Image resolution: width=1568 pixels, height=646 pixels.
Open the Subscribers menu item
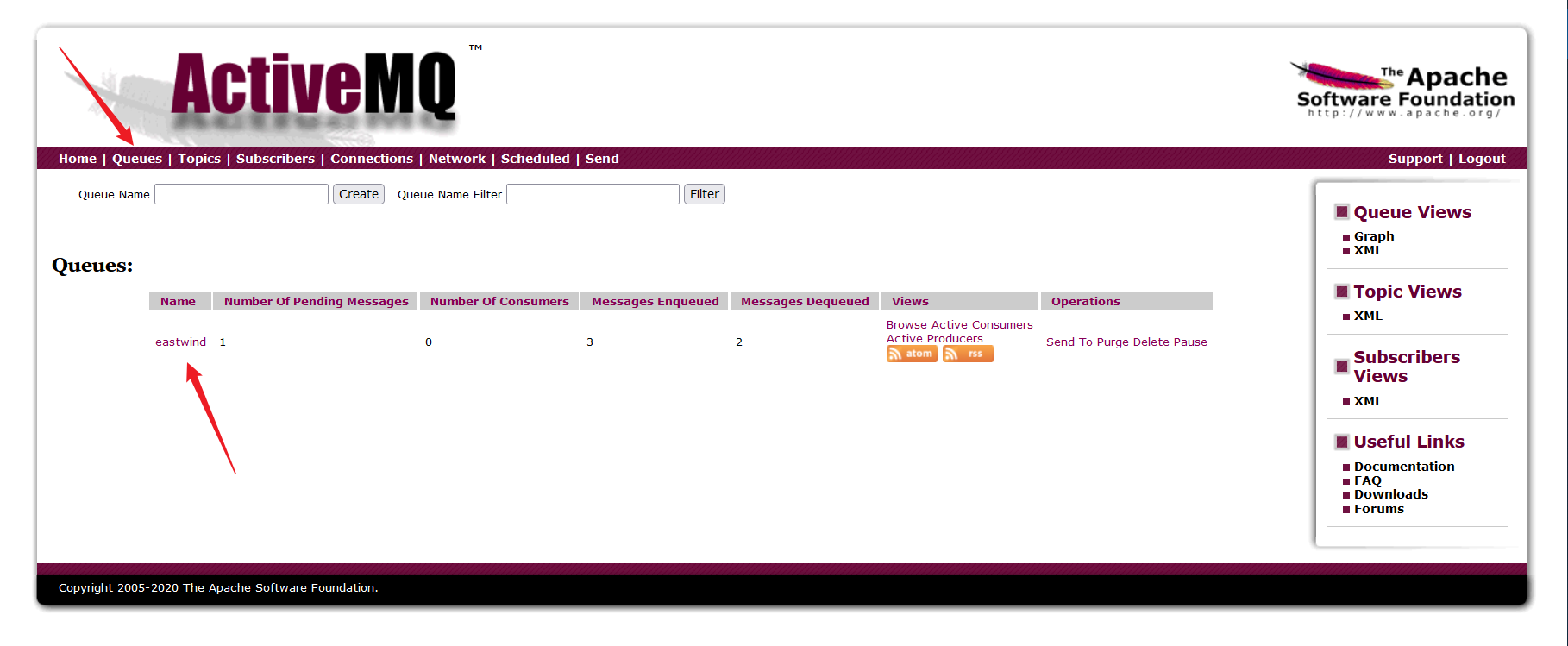point(275,159)
